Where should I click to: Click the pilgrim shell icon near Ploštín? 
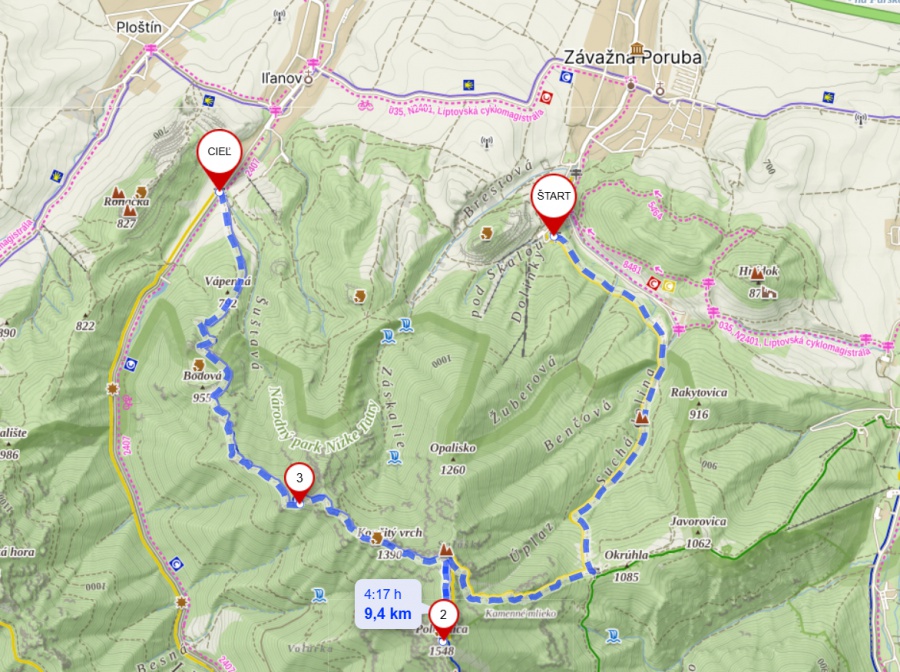[x=210, y=100]
